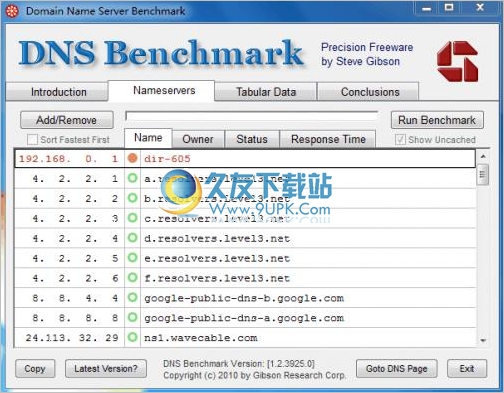Select a.resolvers.level3.net row
The height and width of the screenshot is (393, 504).
(x=245, y=178)
